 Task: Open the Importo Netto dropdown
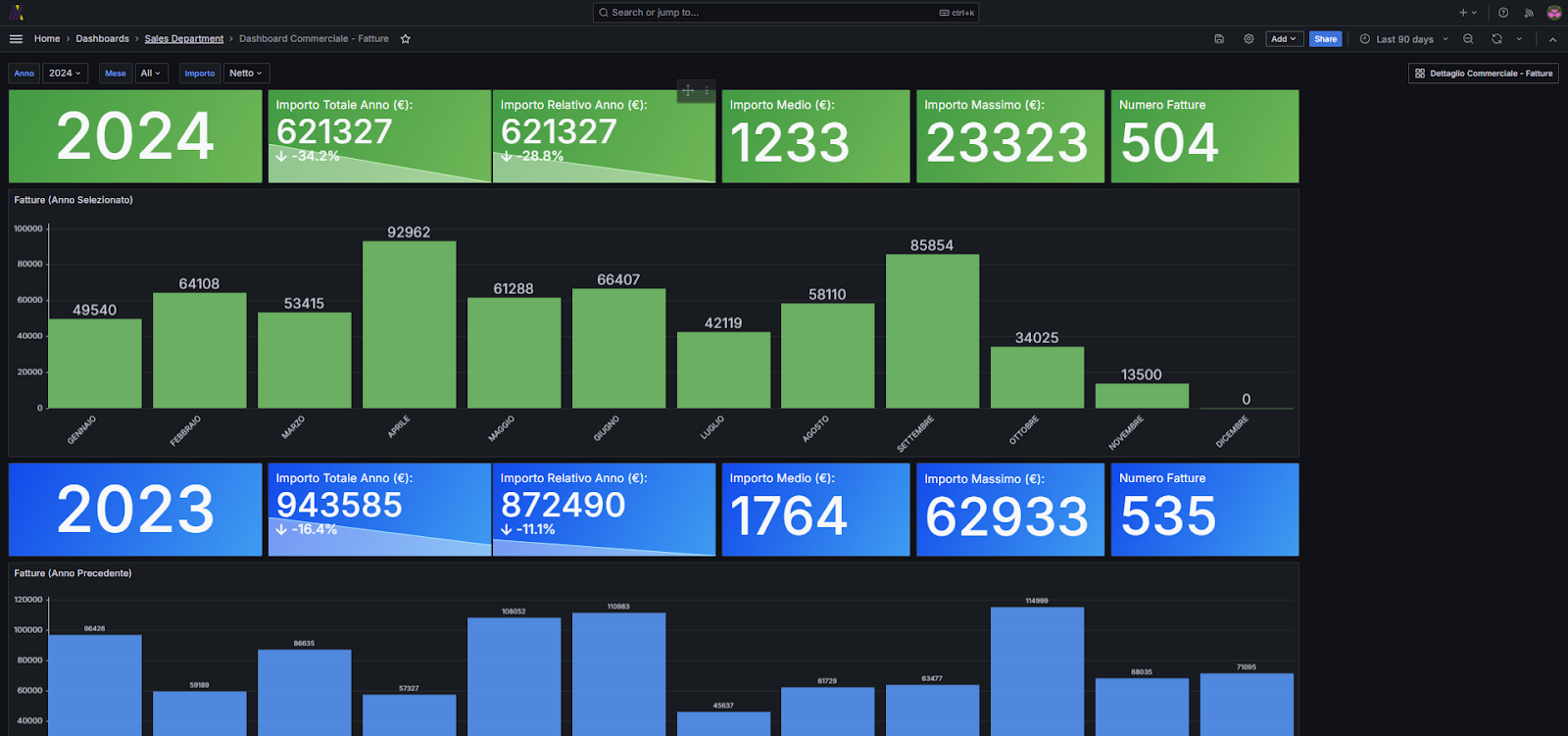click(x=246, y=74)
